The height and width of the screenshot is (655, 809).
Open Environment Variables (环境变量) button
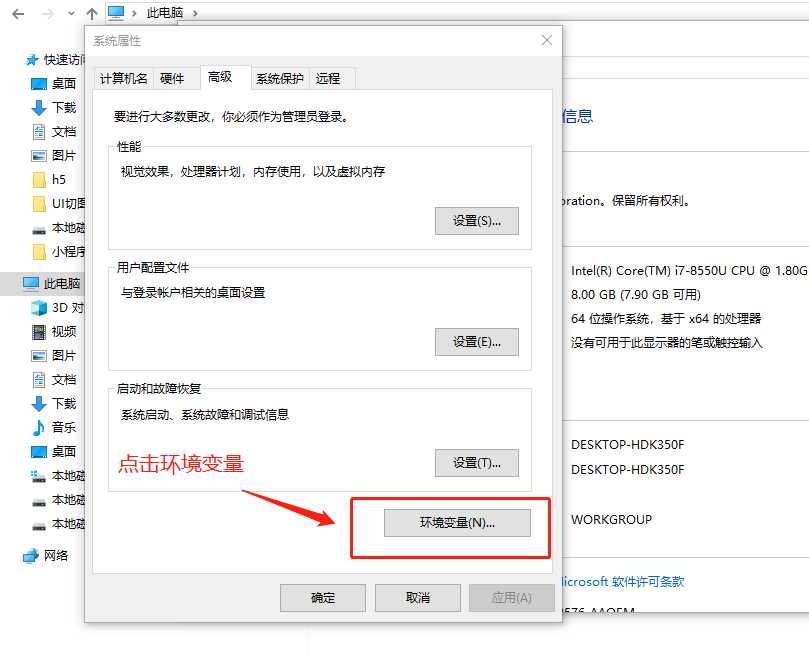(457, 522)
